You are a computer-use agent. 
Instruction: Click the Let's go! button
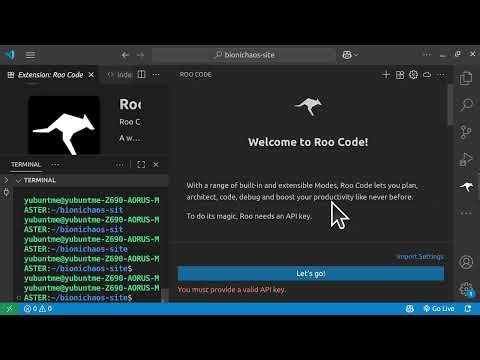pyautogui.click(x=311, y=274)
